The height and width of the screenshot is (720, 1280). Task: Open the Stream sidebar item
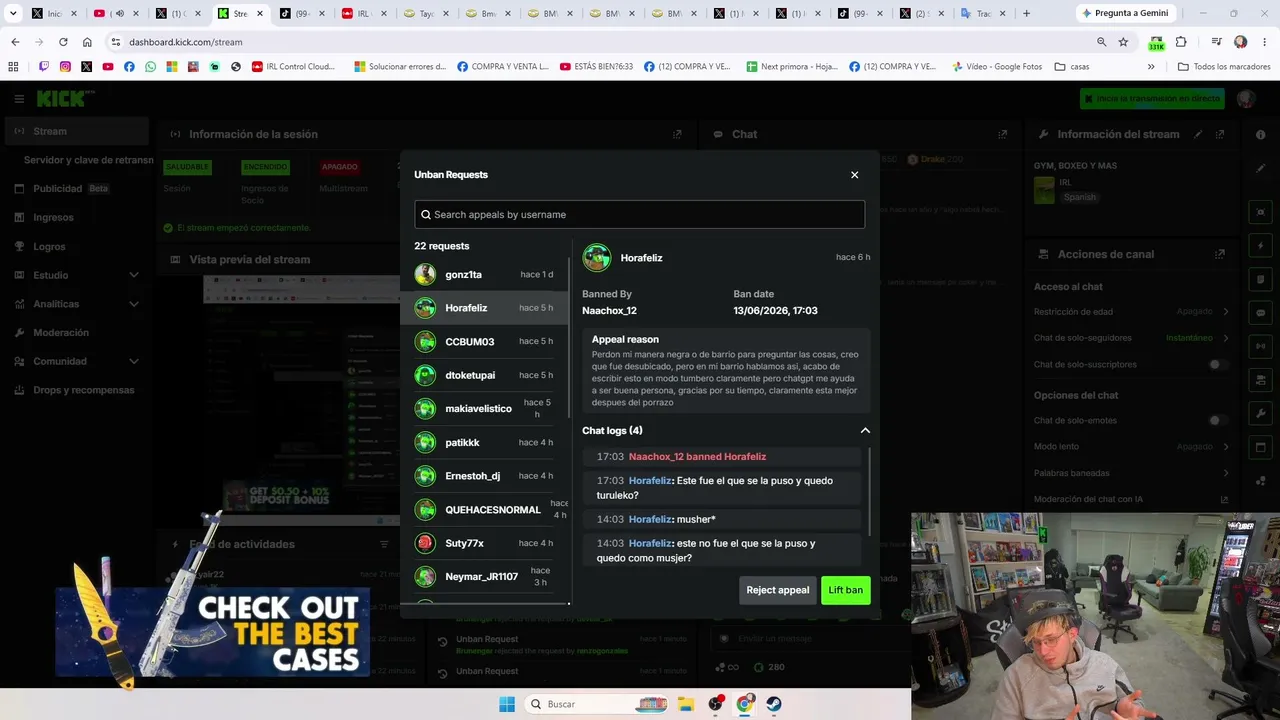[x=76, y=131]
